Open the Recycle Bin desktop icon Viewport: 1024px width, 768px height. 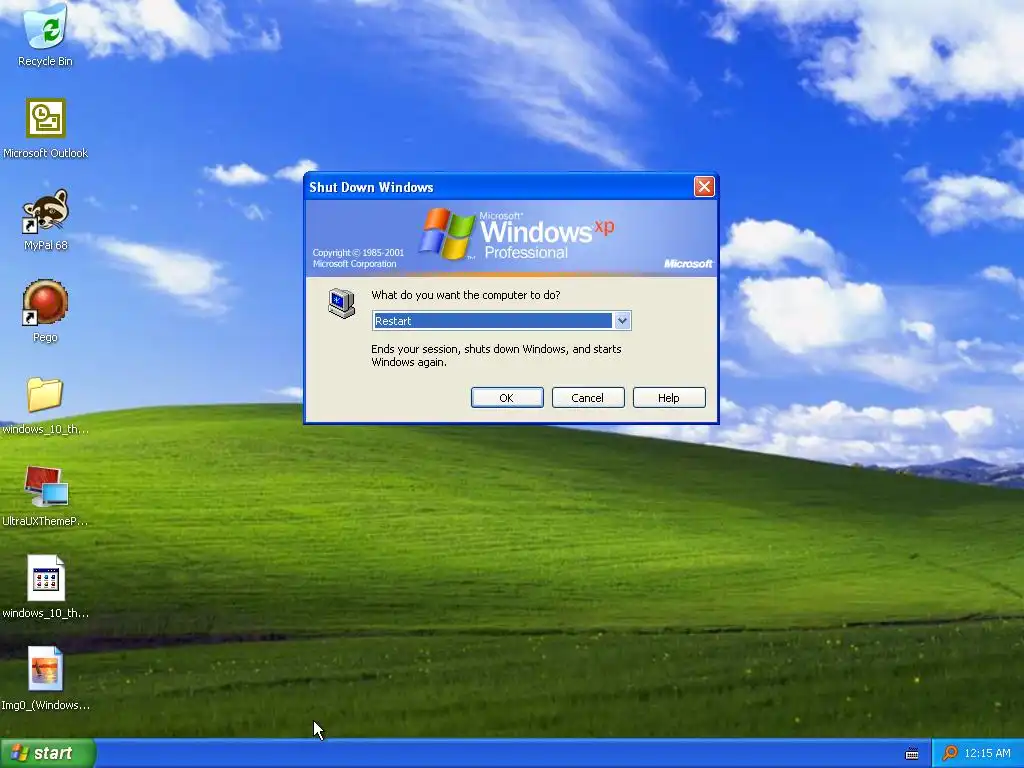[x=45, y=26]
